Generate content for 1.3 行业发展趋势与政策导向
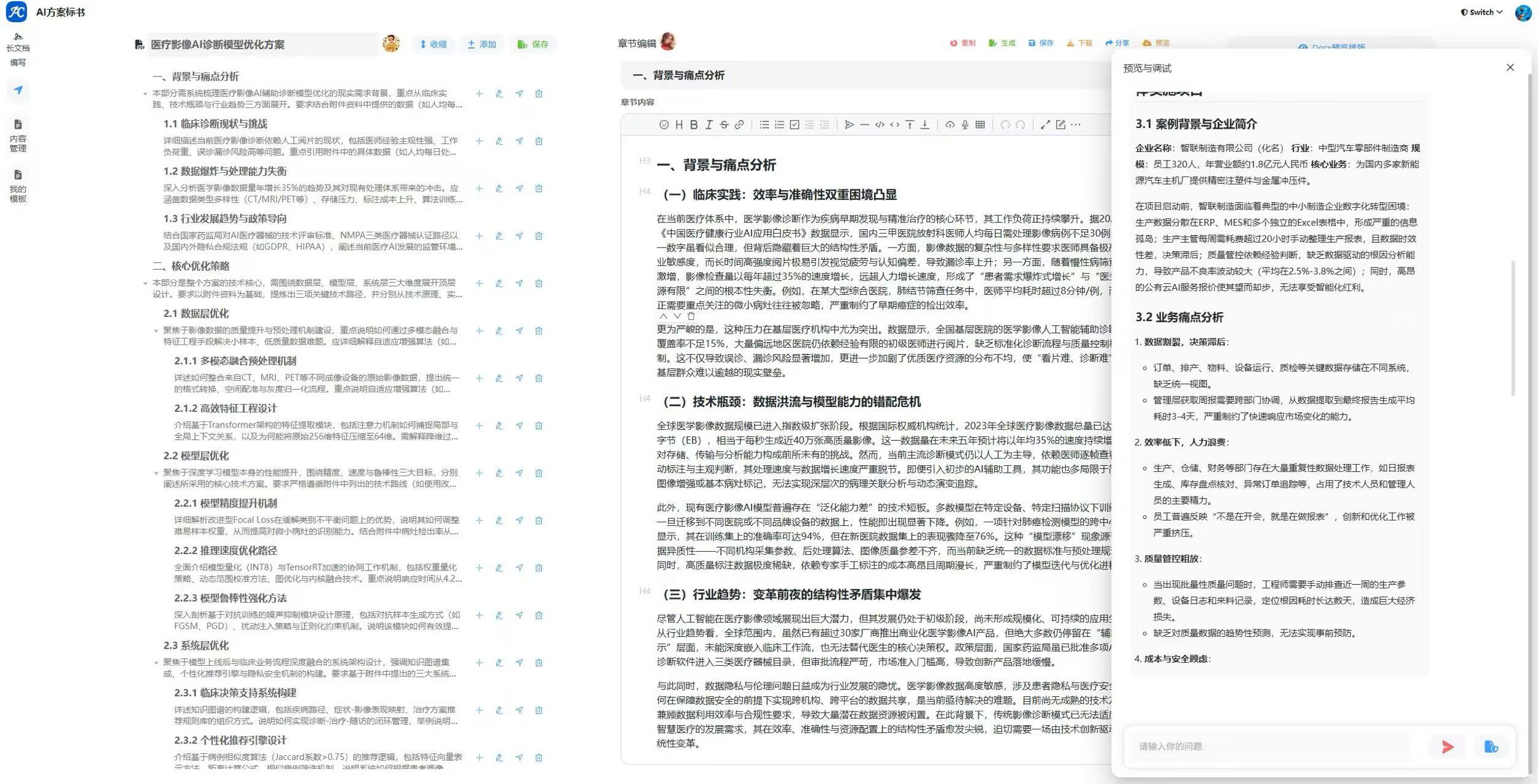1538x784 pixels. (x=519, y=236)
